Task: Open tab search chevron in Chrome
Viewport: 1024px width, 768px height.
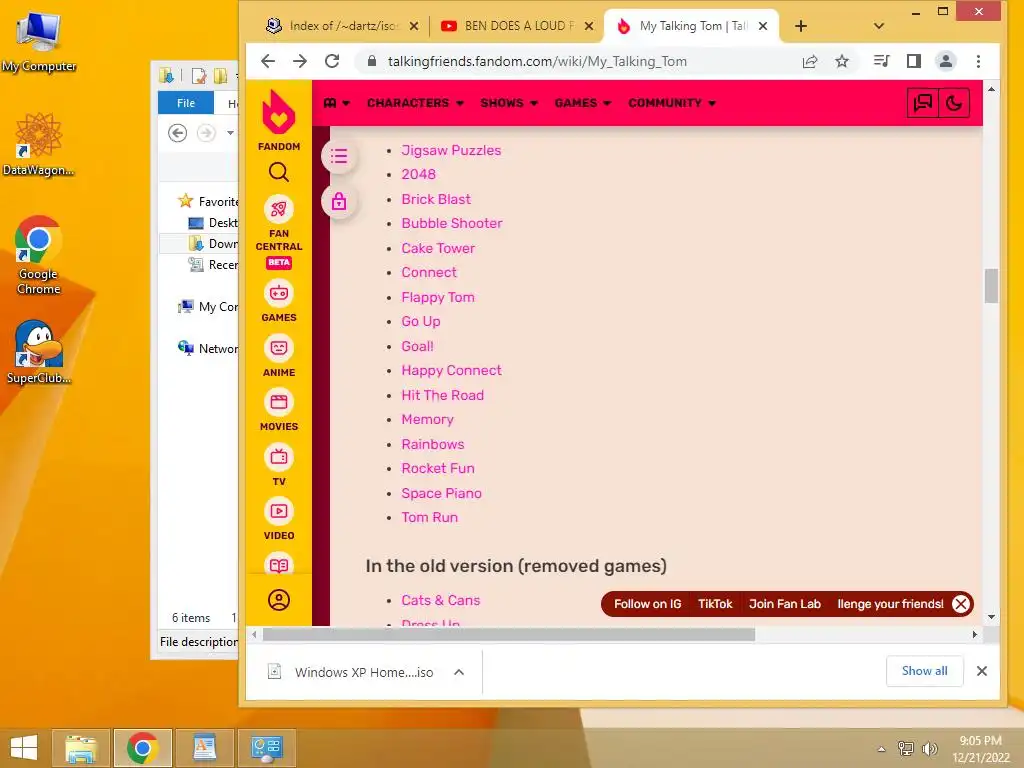Action: tap(878, 26)
